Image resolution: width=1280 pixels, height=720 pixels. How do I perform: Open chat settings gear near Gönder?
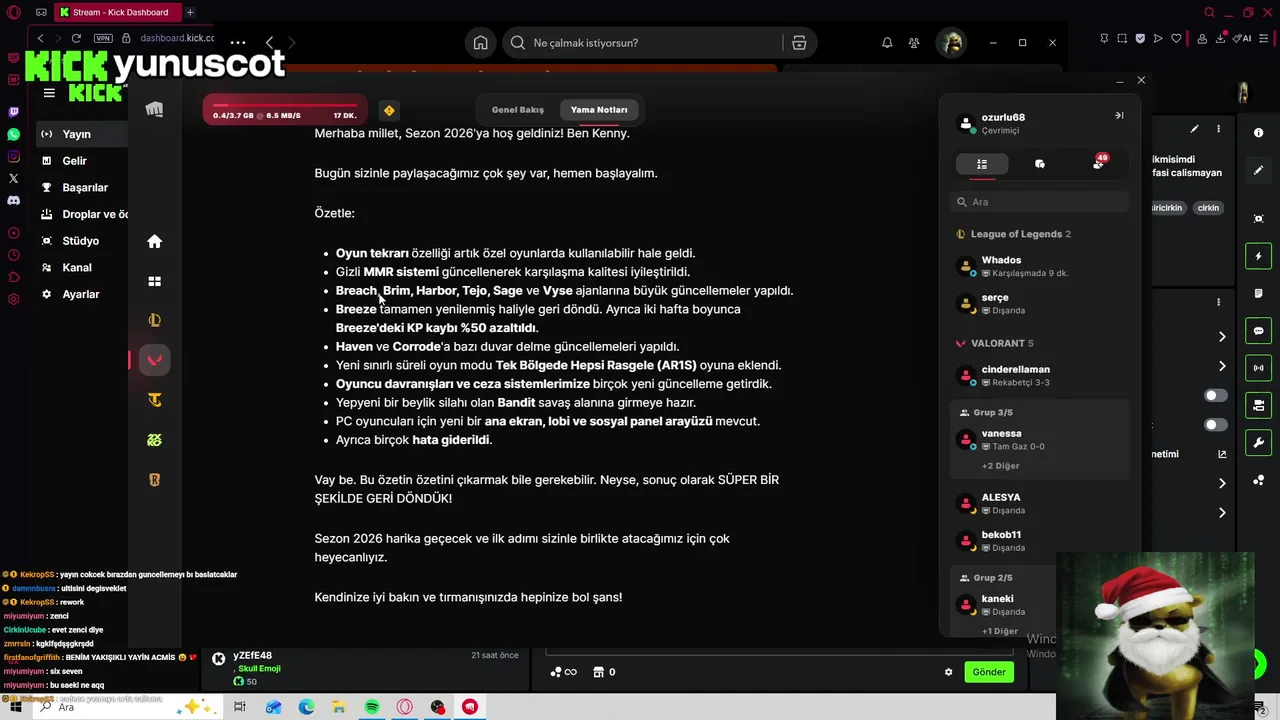point(948,672)
